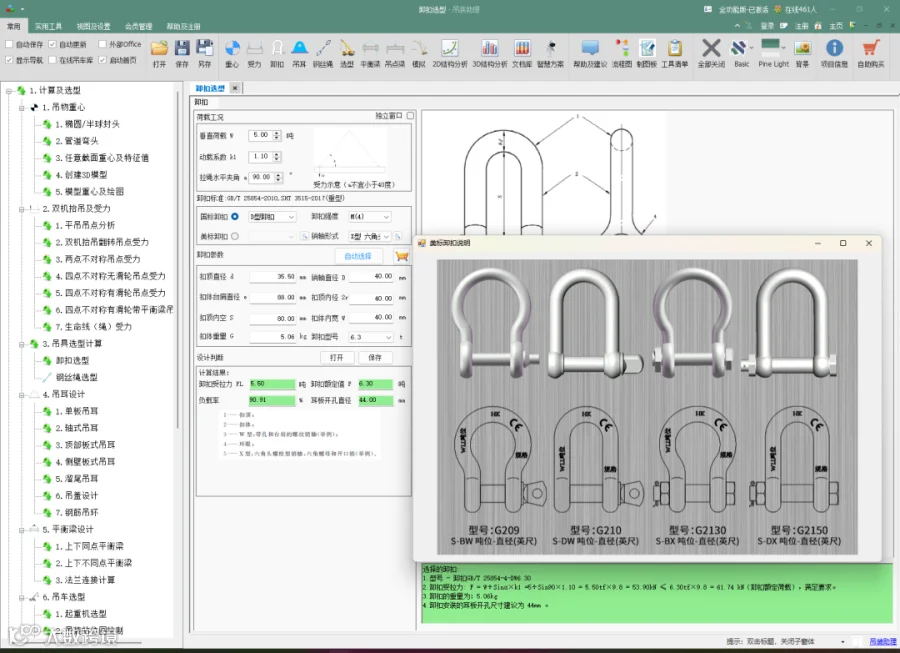Collapse the 1. 吊物重心 tree node
This screenshot has height=653, width=900.
(22, 107)
